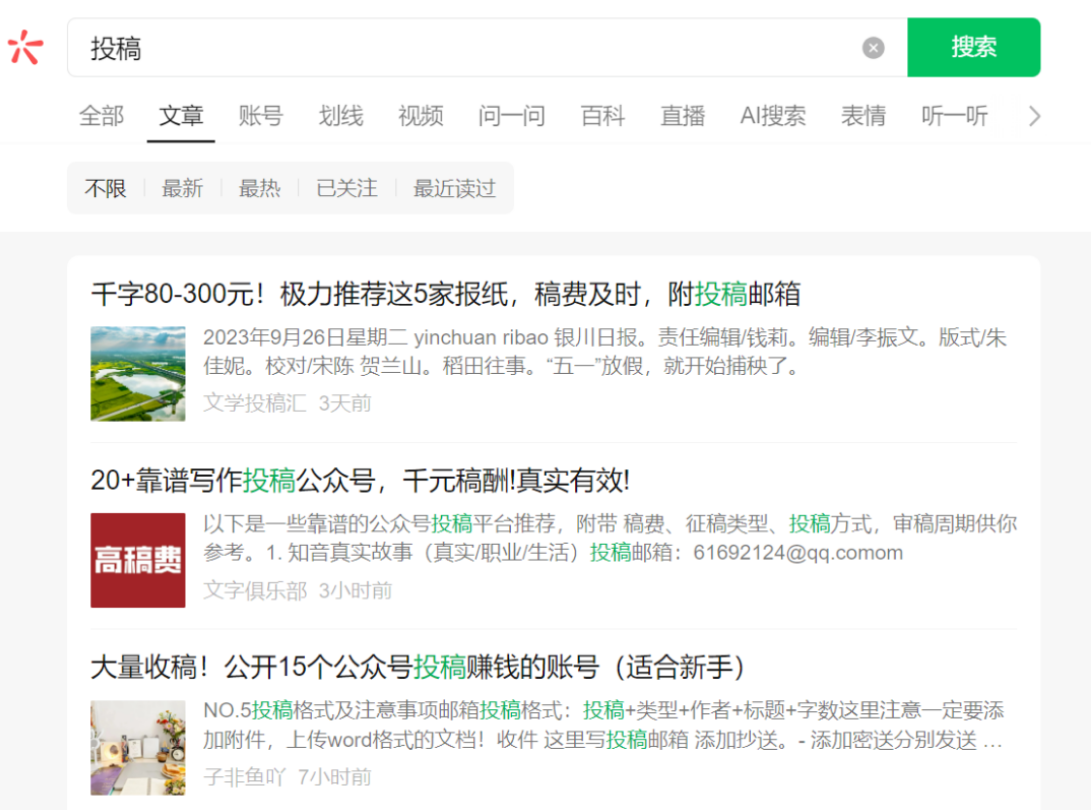Open the 表情 search category

pyautogui.click(x=863, y=116)
